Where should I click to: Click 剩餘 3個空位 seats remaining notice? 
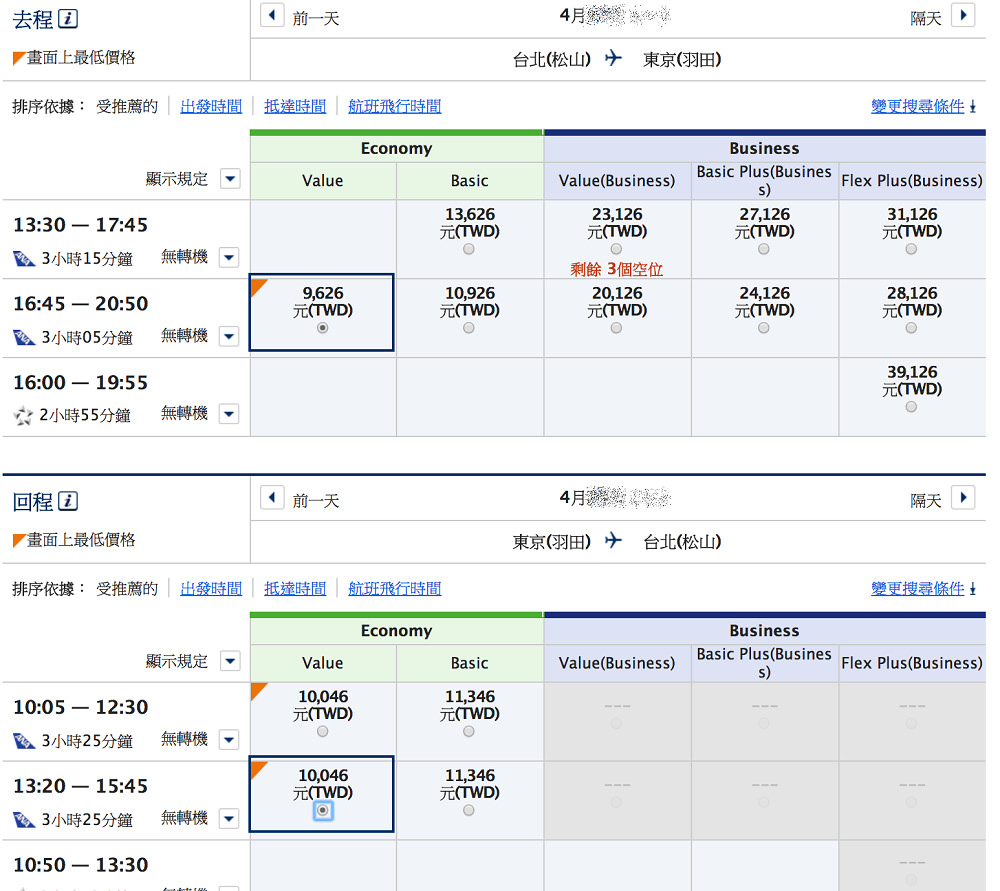click(616, 269)
